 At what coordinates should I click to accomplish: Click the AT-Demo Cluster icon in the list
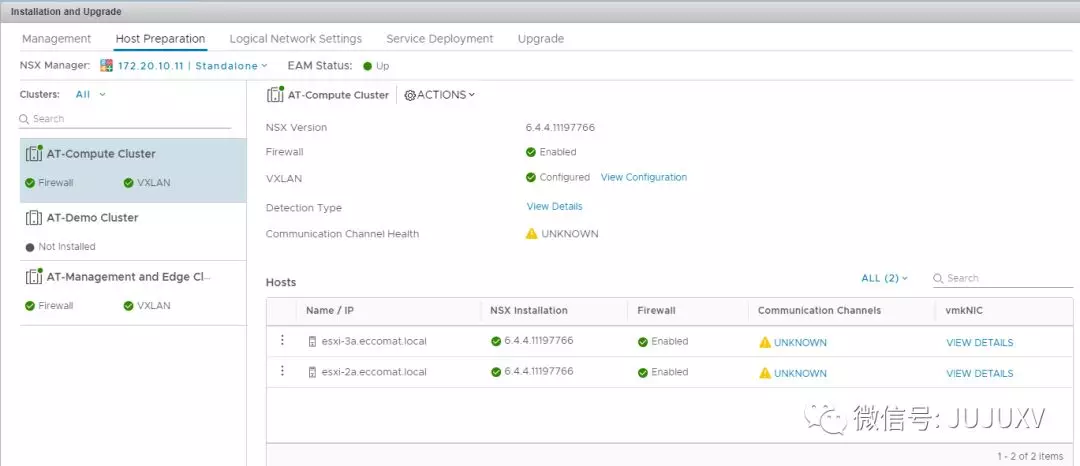coord(33,218)
